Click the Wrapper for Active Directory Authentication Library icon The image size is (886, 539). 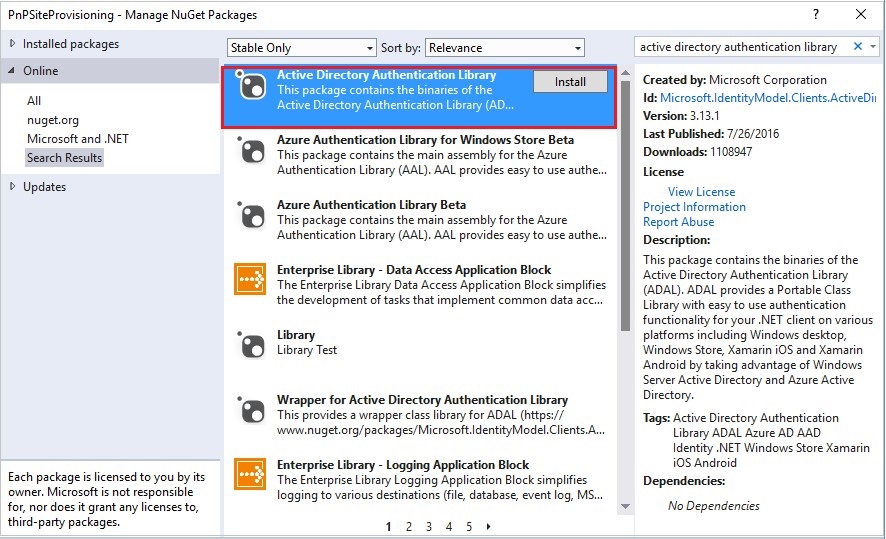[x=251, y=410]
